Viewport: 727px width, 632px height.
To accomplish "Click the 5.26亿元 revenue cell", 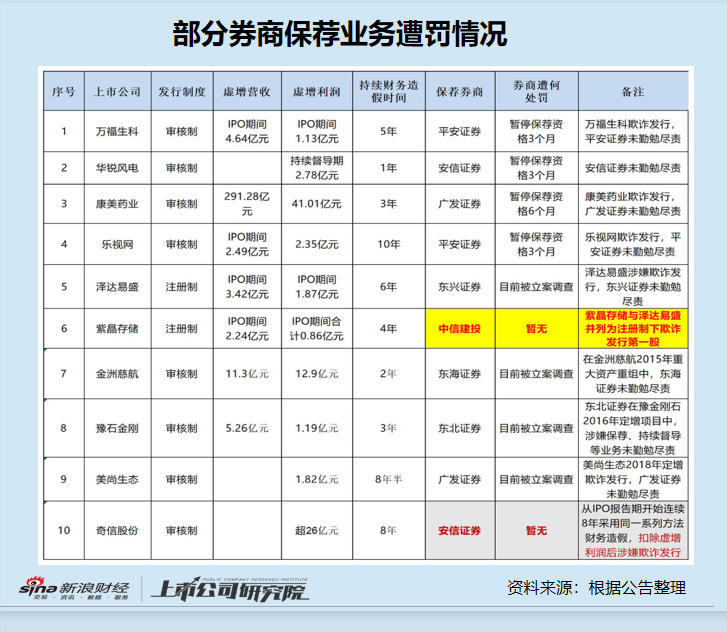I will tap(247, 428).
